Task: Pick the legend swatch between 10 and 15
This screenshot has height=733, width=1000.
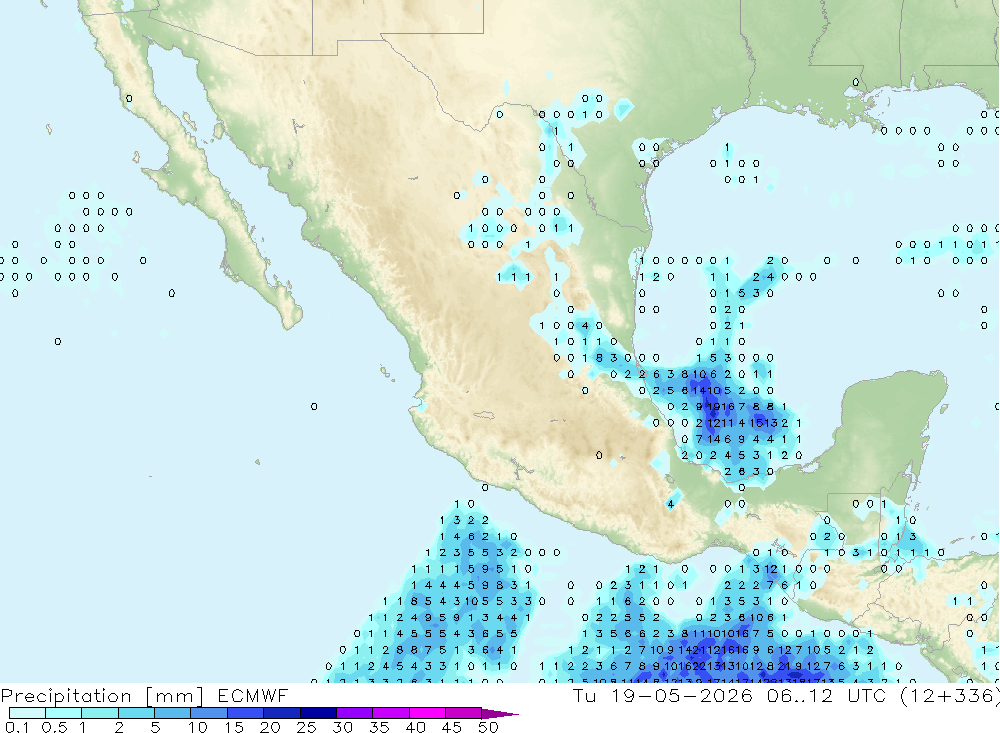Action: coord(209,713)
